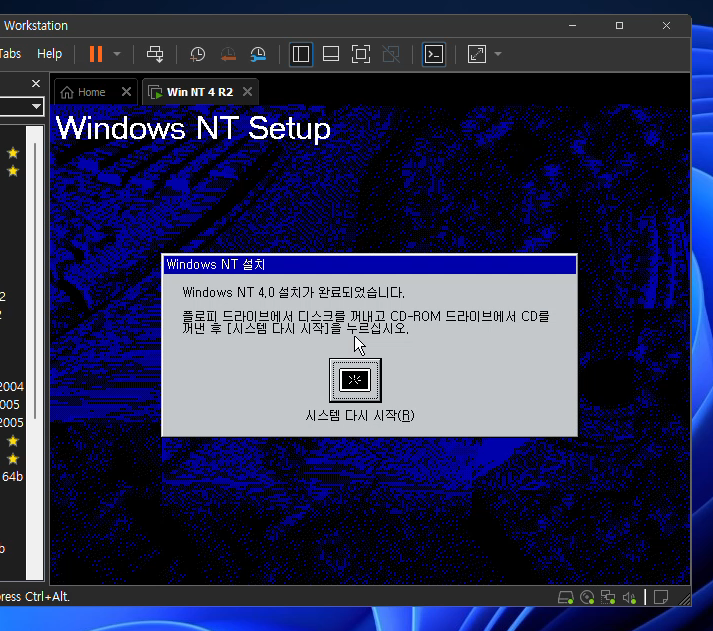Screen dimensions: 713x631
Task: Minimize the Workstation window
Action: [x=572, y=25]
